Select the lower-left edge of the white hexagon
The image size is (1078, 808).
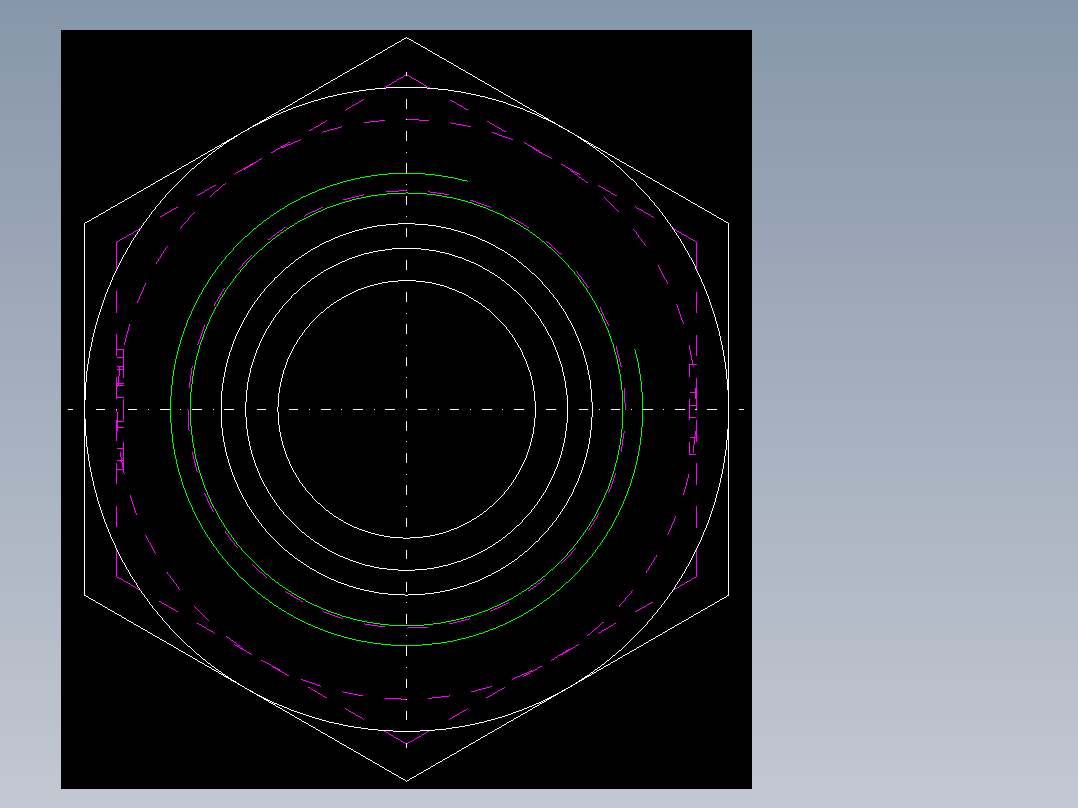[x=245, y=688]
